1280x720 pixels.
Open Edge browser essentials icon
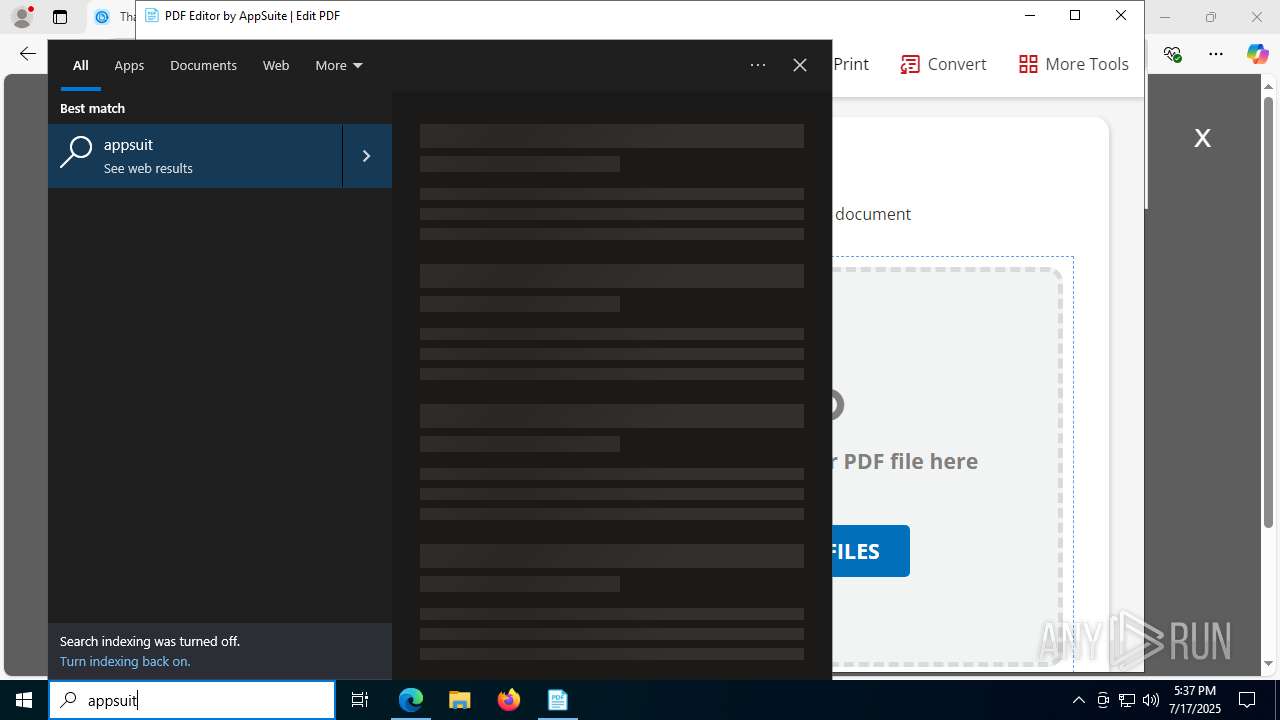point(1173,54)
